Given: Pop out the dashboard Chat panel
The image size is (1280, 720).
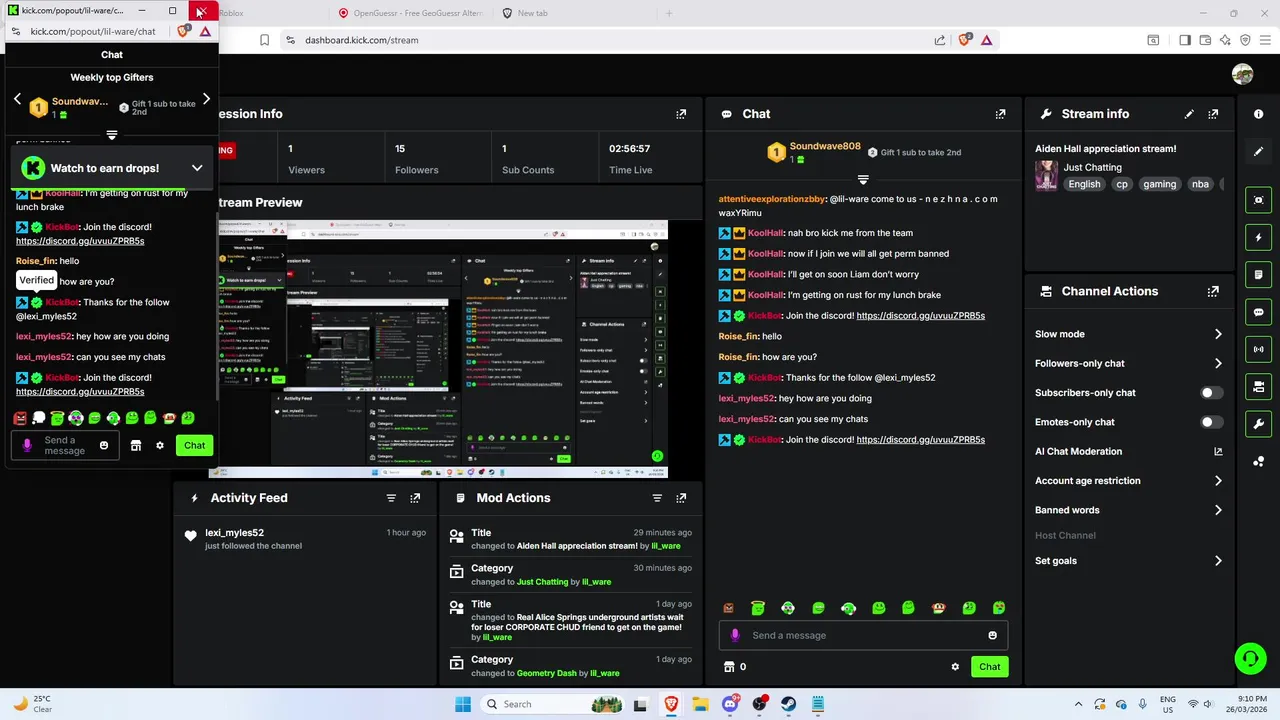Looking at the screenshot, I should pos(1000,114).
